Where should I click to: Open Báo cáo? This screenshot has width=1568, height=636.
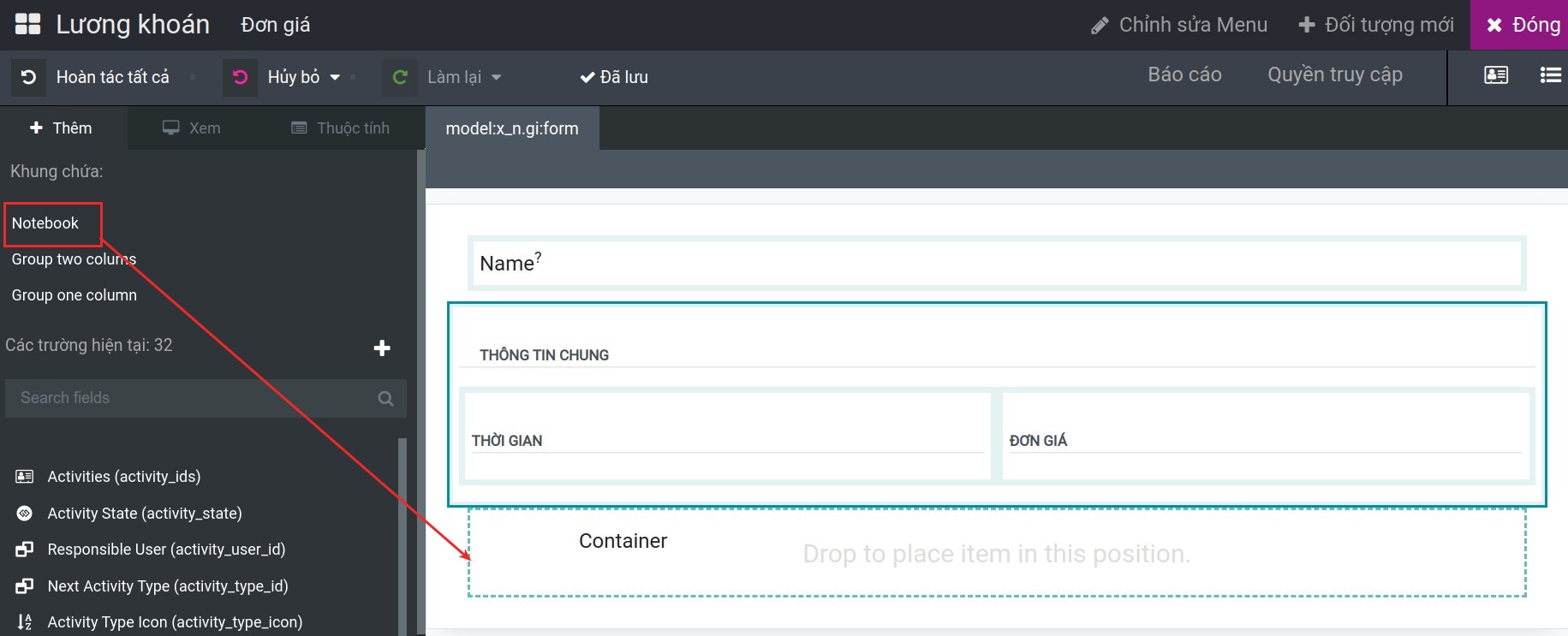pyautogui.click(x=1184, y=75)
